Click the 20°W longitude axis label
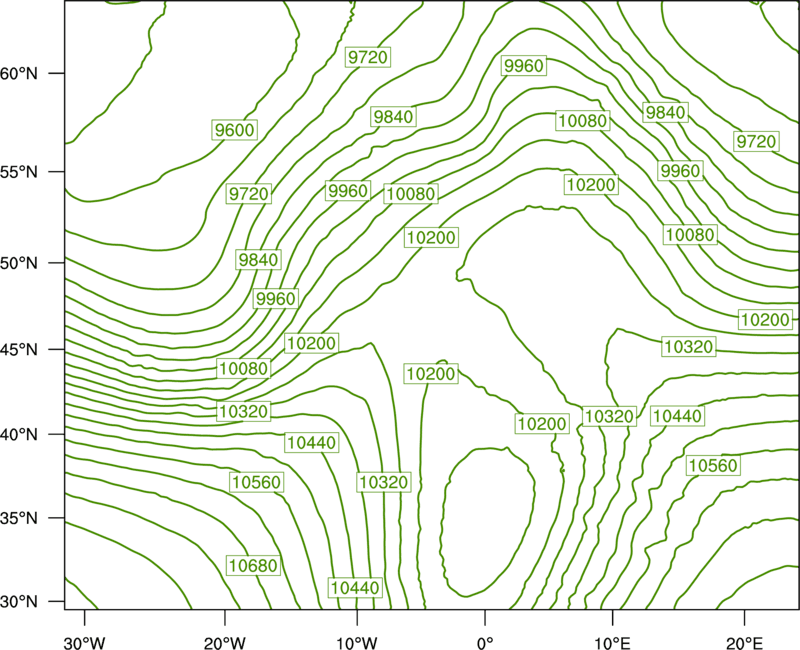Screen dimensions: 800x650 point(225,643)
